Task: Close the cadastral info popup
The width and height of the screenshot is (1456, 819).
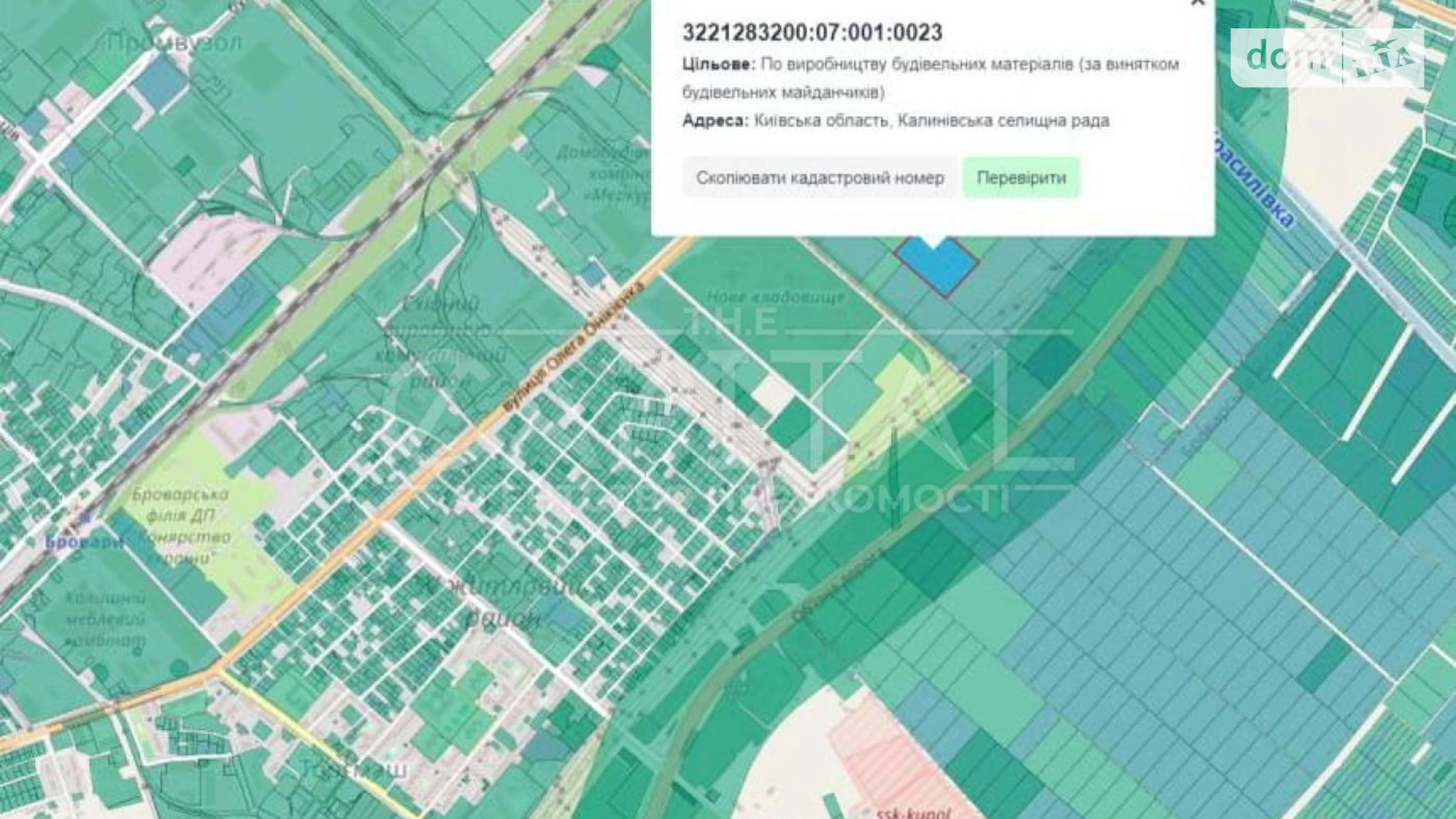Action: 1197,3
